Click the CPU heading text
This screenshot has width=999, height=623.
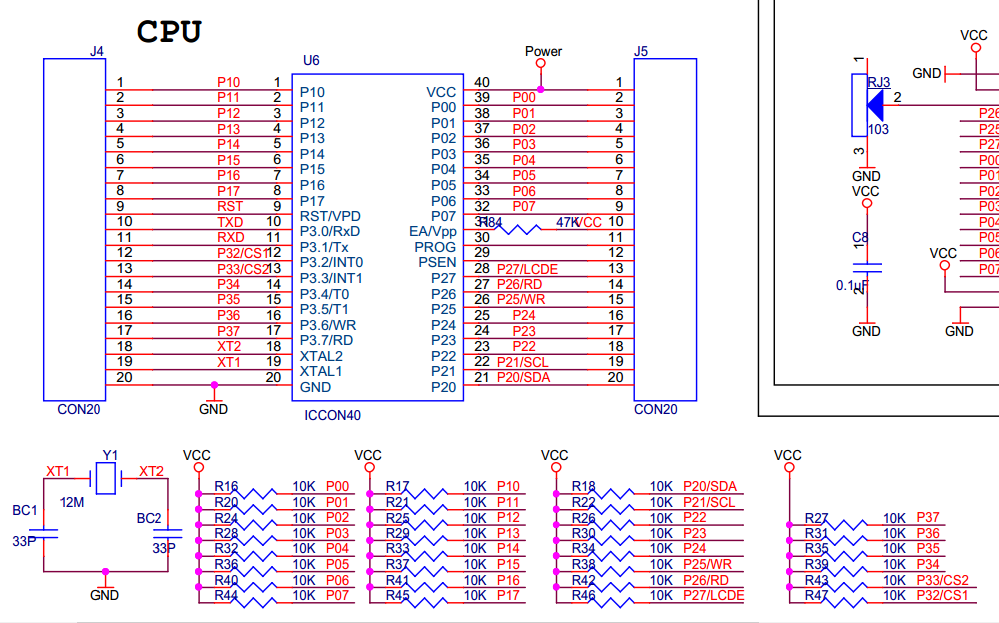169,31
